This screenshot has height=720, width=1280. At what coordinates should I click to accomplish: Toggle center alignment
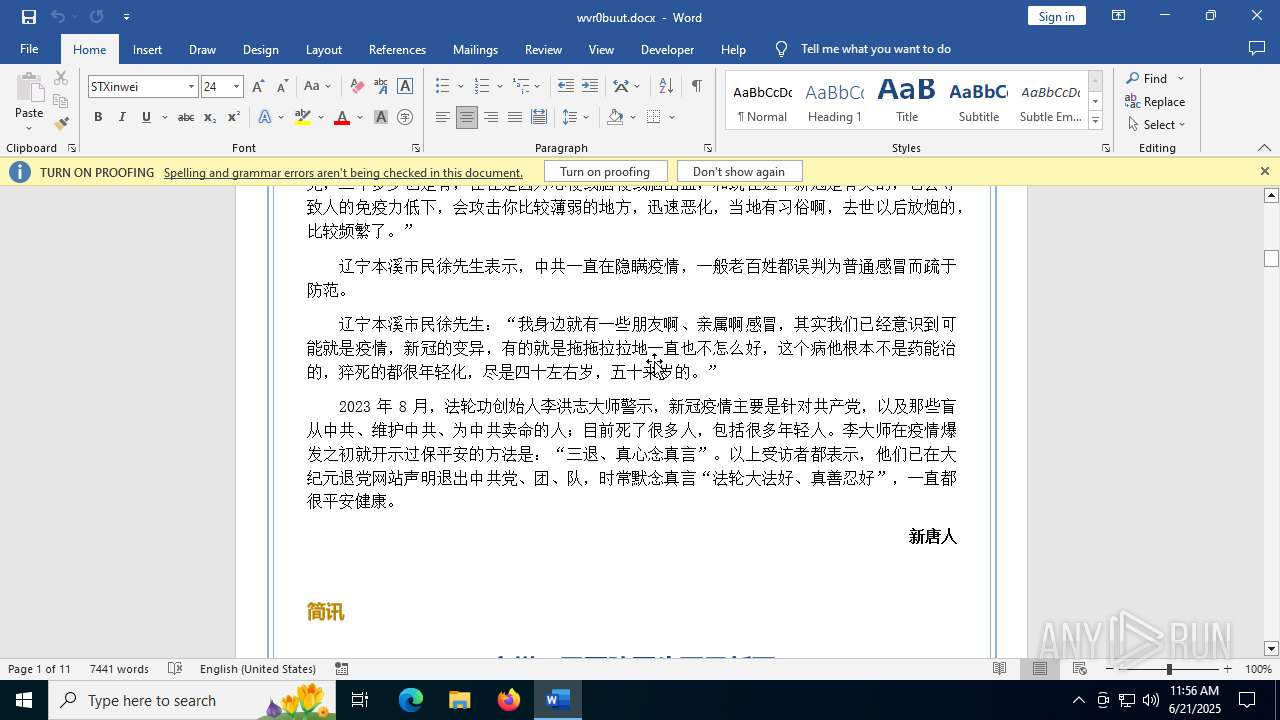467,117
